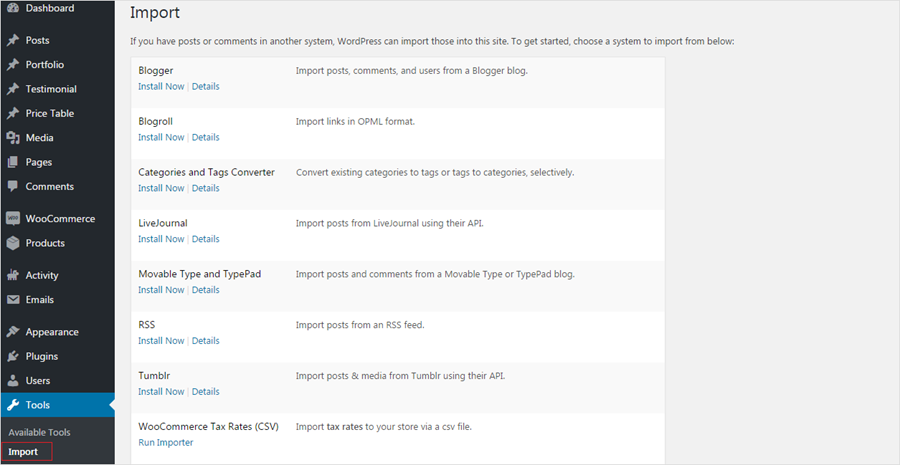
Task: Click the Media icon in sidebar
Action: click(12, 138)
